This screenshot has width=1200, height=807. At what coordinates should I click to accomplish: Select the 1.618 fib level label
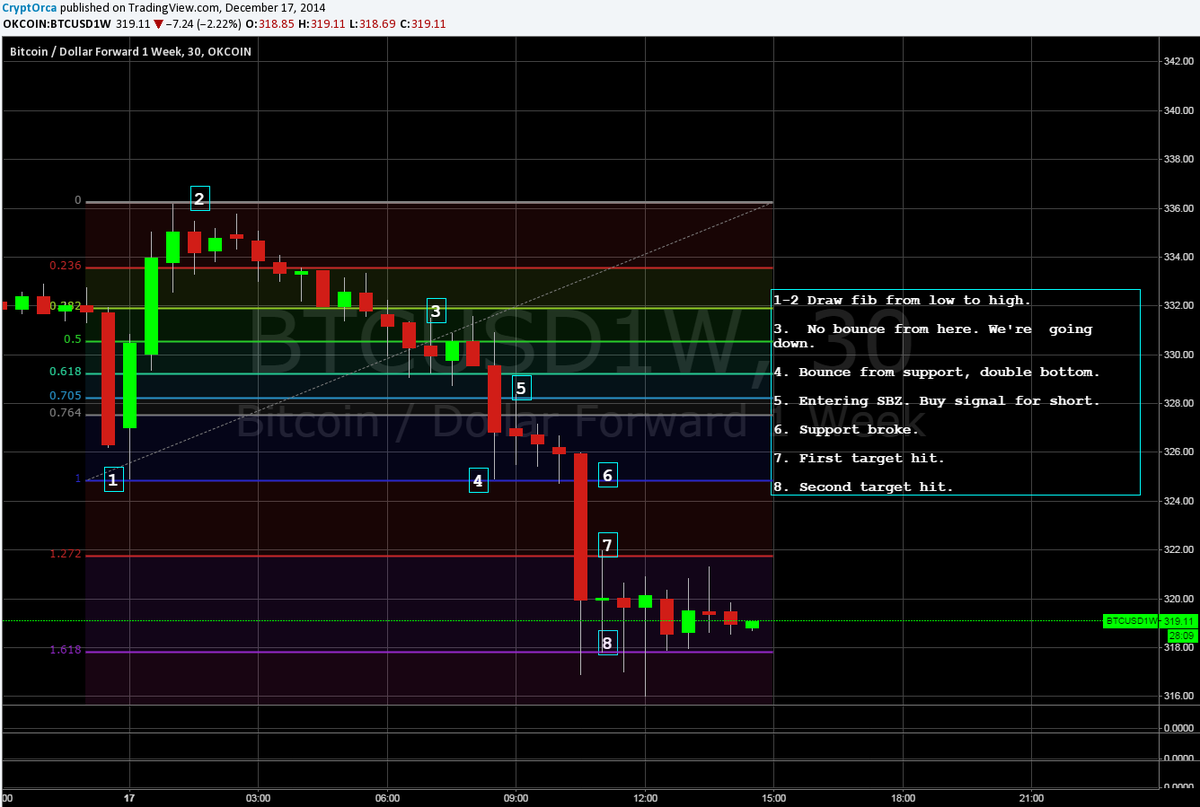[x=66, y=650]
